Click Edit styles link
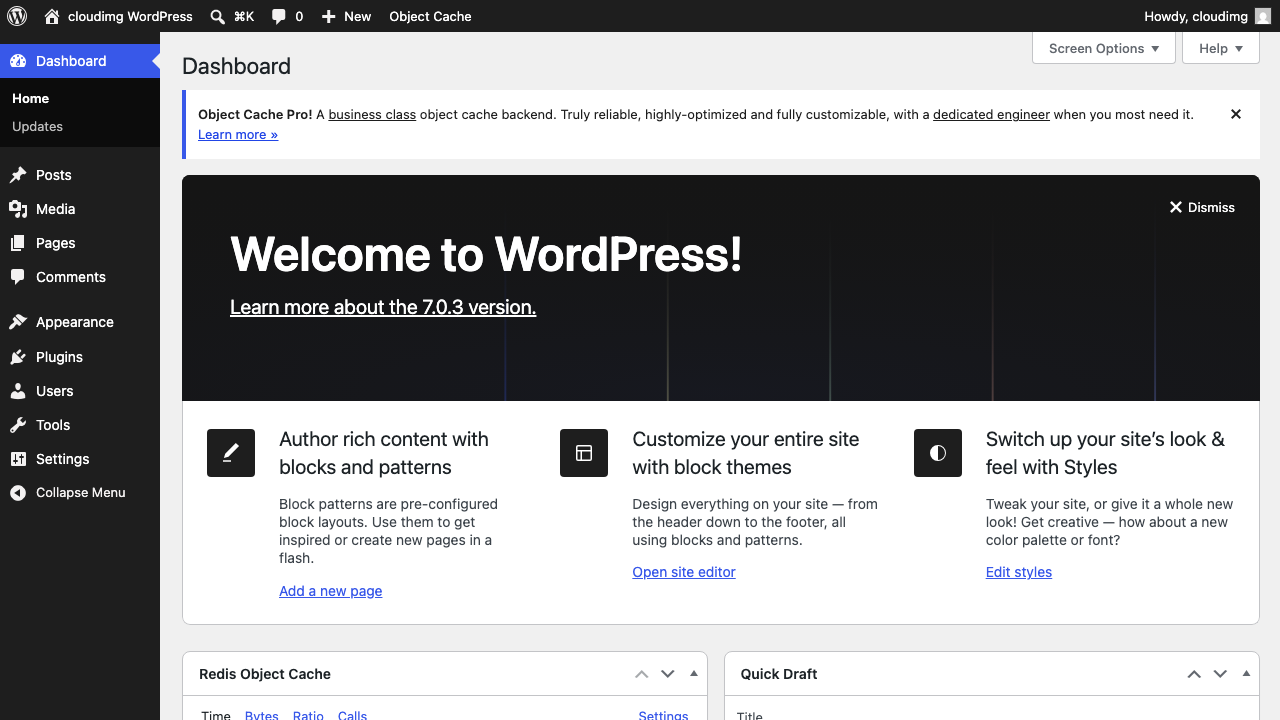The height and width of the screenshot is (720, 1280). [1019, 572]
